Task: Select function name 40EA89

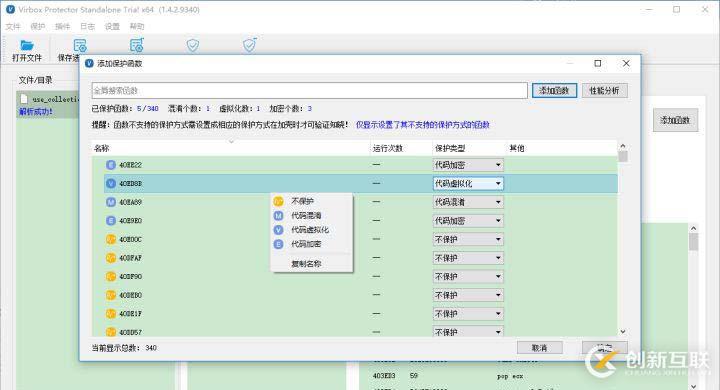Action: click(130, 202)
